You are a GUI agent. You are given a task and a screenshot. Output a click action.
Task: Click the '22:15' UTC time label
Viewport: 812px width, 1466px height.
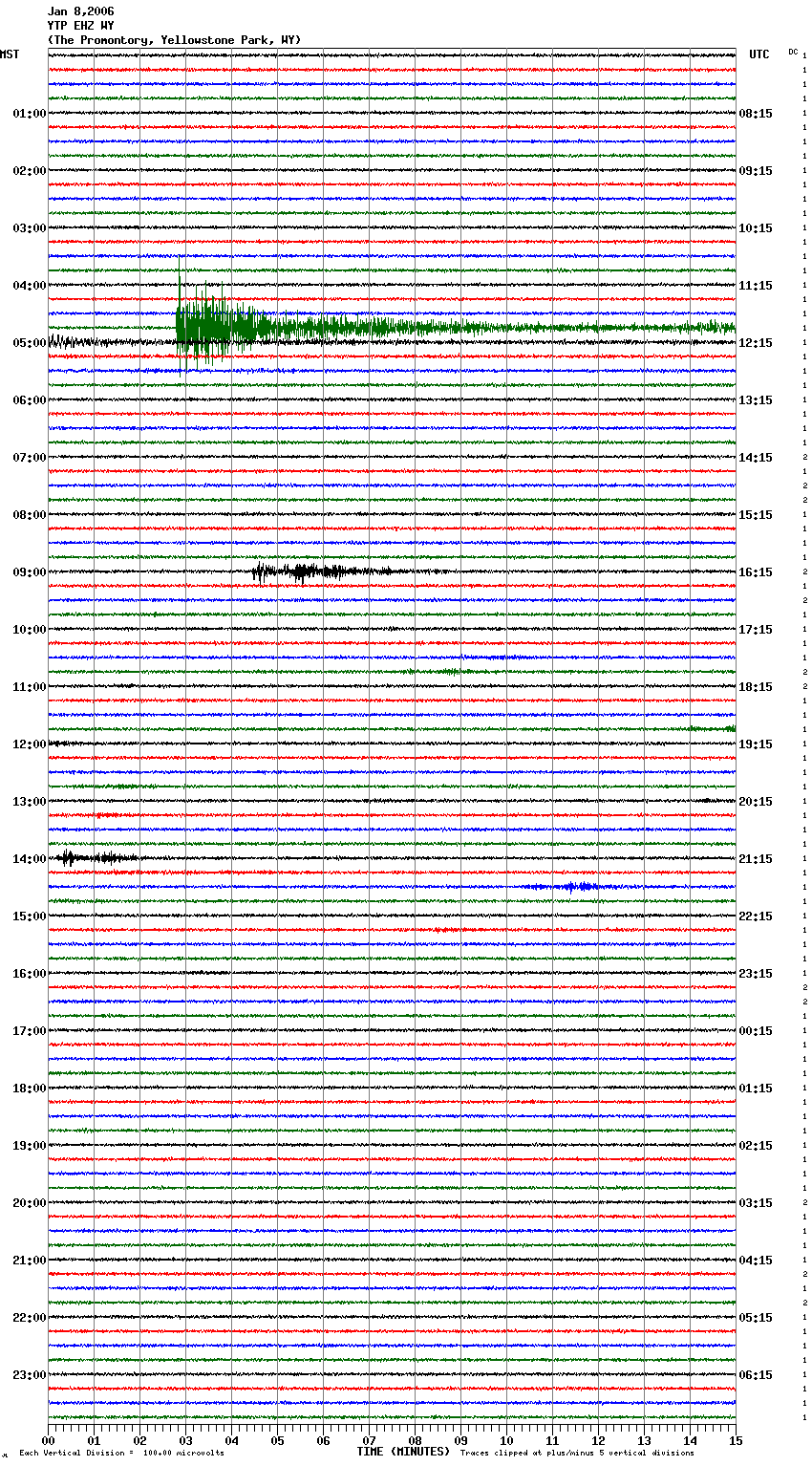tap(756, 916)
